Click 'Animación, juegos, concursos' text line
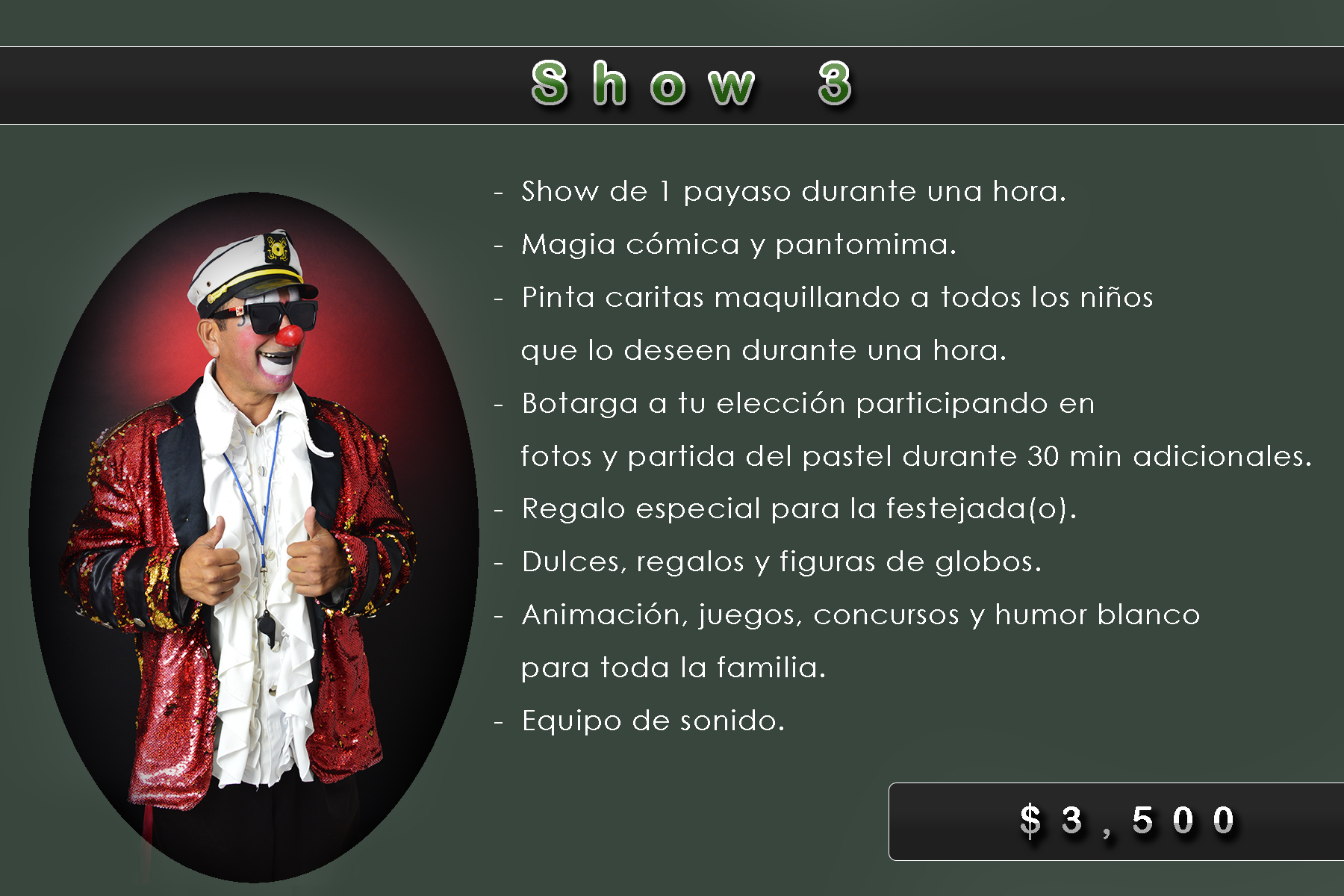 point(860,615)
